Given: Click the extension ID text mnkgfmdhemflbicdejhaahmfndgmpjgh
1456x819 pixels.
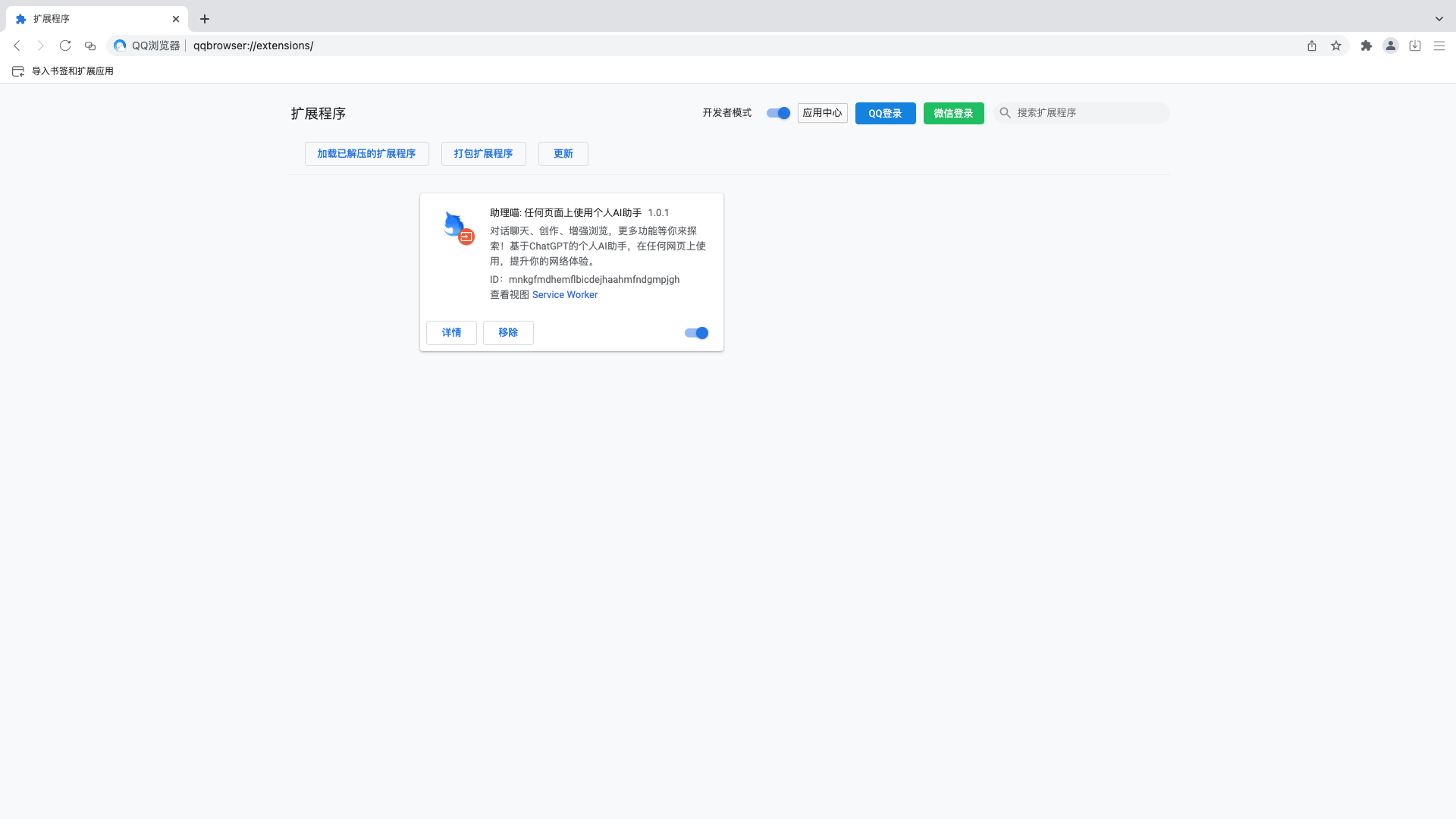Looking at the screenshot, I should (594, 280).
